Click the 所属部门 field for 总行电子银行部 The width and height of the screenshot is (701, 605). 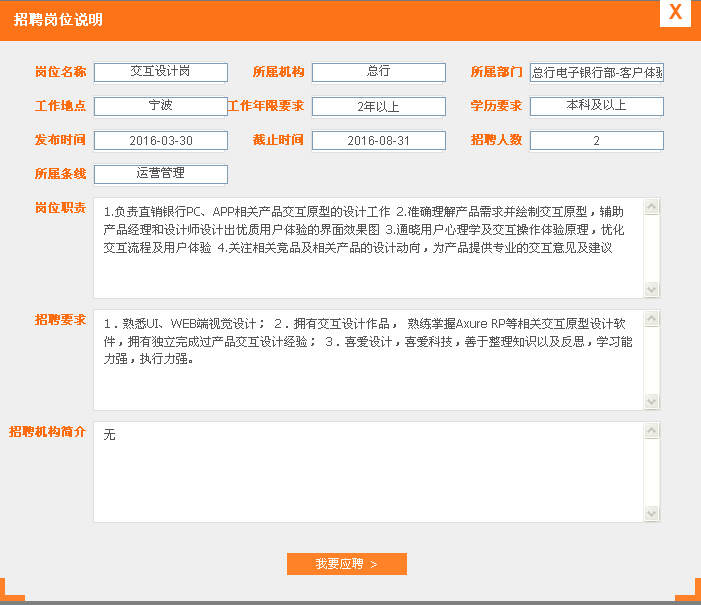596,72
